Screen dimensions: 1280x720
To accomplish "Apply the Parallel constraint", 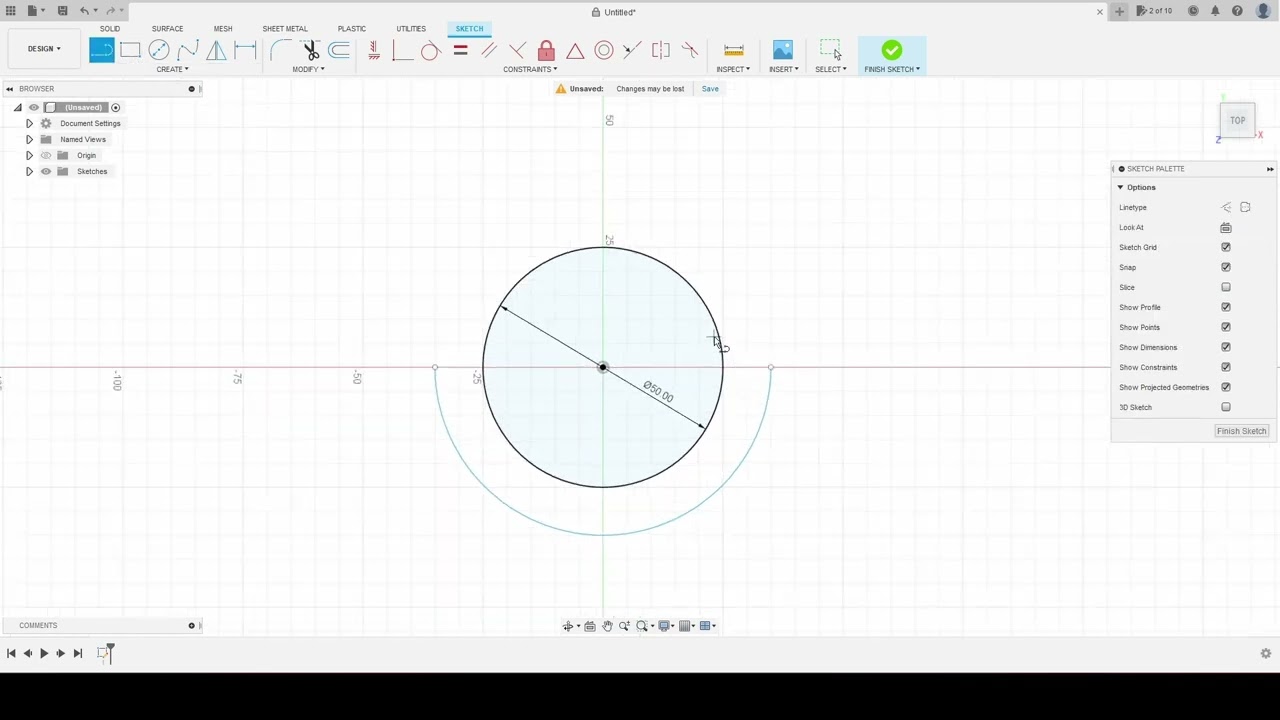I will 489,50.
